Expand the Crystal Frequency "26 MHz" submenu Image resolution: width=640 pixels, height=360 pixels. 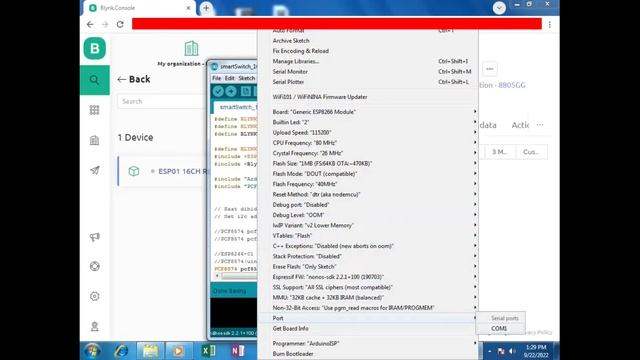click(368, 153)
